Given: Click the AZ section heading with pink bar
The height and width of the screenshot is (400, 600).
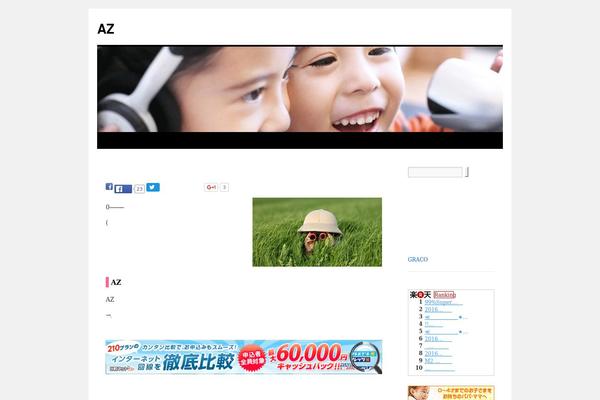Looking at the screenshot, I should [114, 282].
